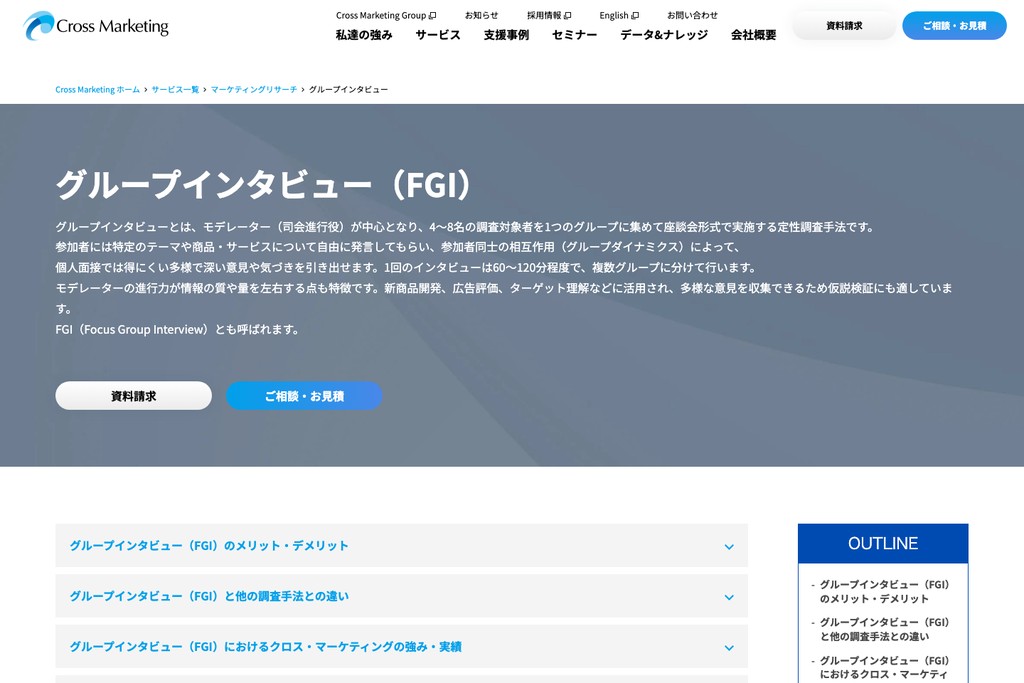Click 資料請求 button in hero banner
Image resolution: width=1024 pixels, height=683 pixels.
[x=133, y=396]
